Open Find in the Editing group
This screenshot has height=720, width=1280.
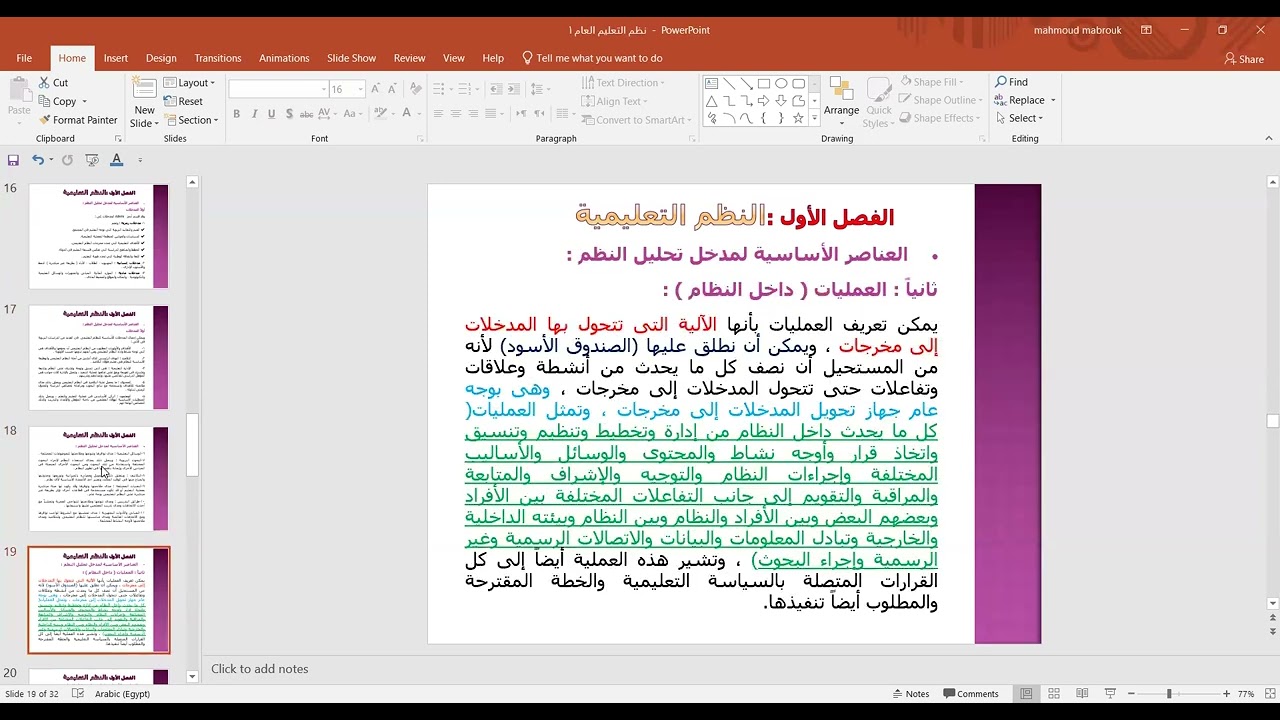point(1011,82)
